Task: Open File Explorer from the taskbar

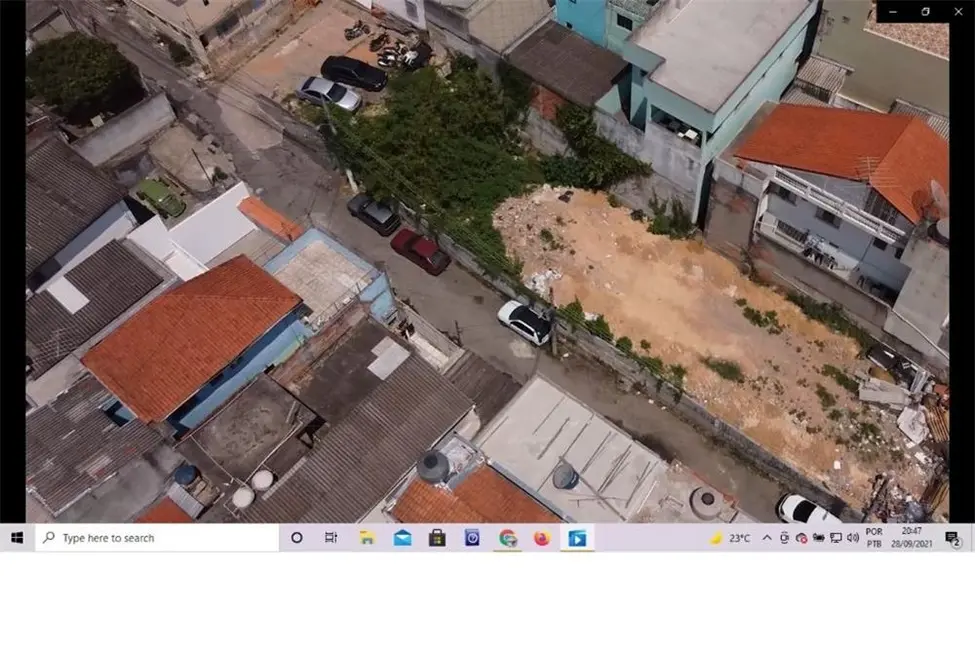Action: 367,537
